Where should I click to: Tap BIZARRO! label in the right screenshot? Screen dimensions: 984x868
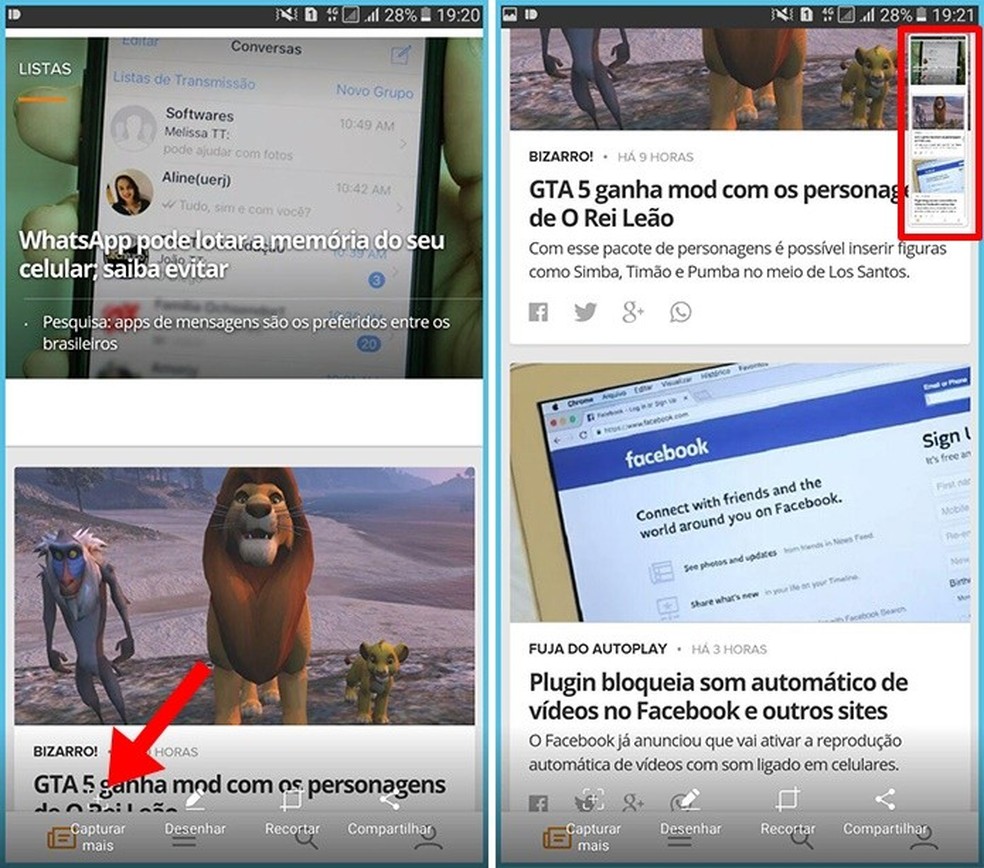click(x=561, y=157)
